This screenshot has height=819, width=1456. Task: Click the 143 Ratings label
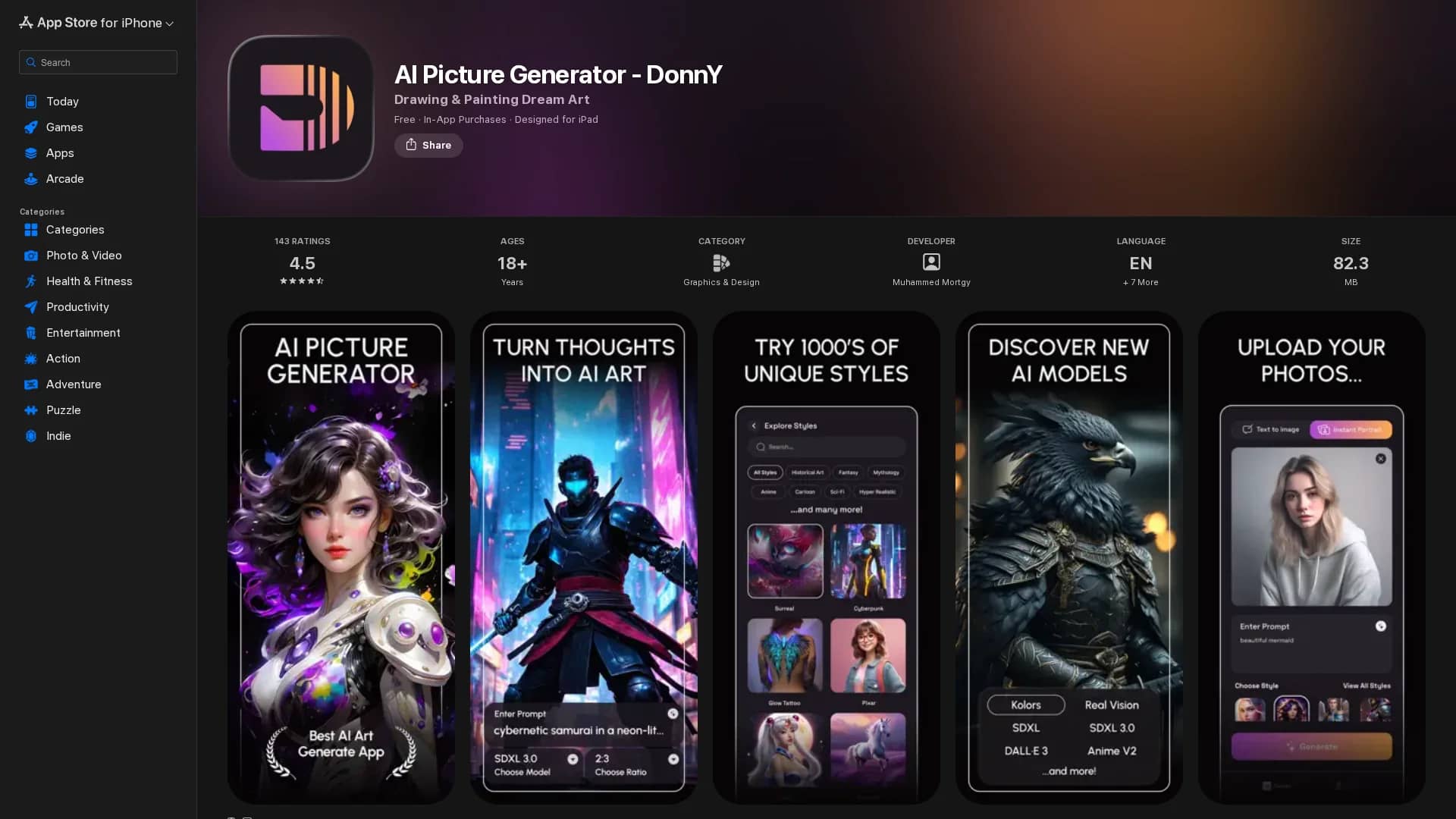coord(302,241)
